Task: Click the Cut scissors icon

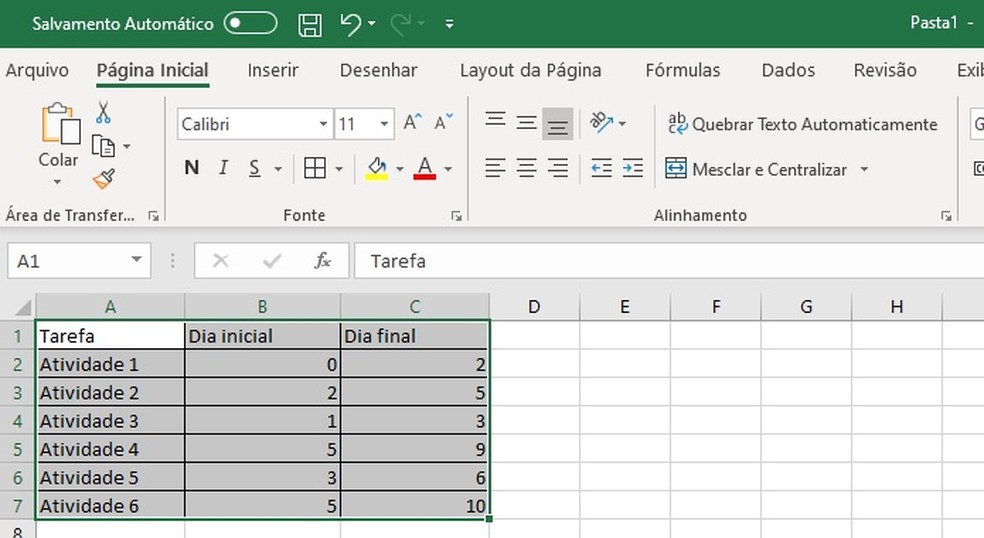Action: coord(103,112)
